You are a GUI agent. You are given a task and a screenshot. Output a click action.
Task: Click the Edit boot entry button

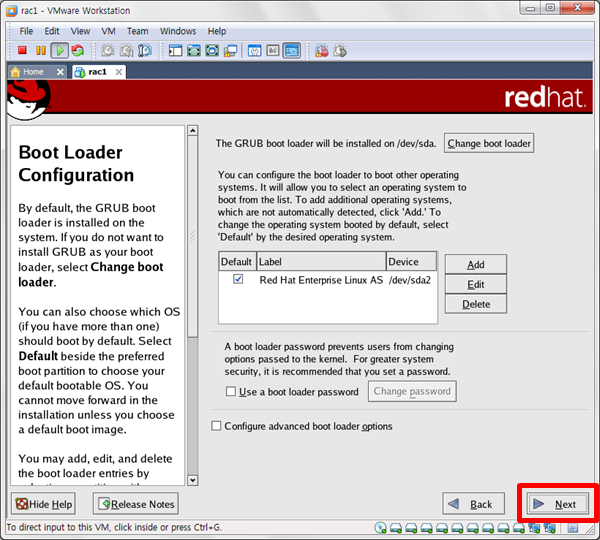click(x=476, y=284)
